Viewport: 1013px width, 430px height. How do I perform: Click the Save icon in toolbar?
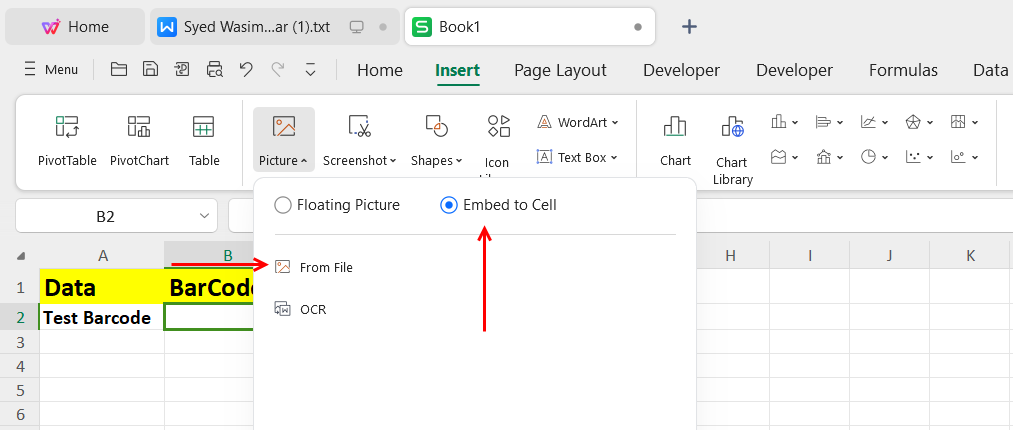click(x=150, y=69)
